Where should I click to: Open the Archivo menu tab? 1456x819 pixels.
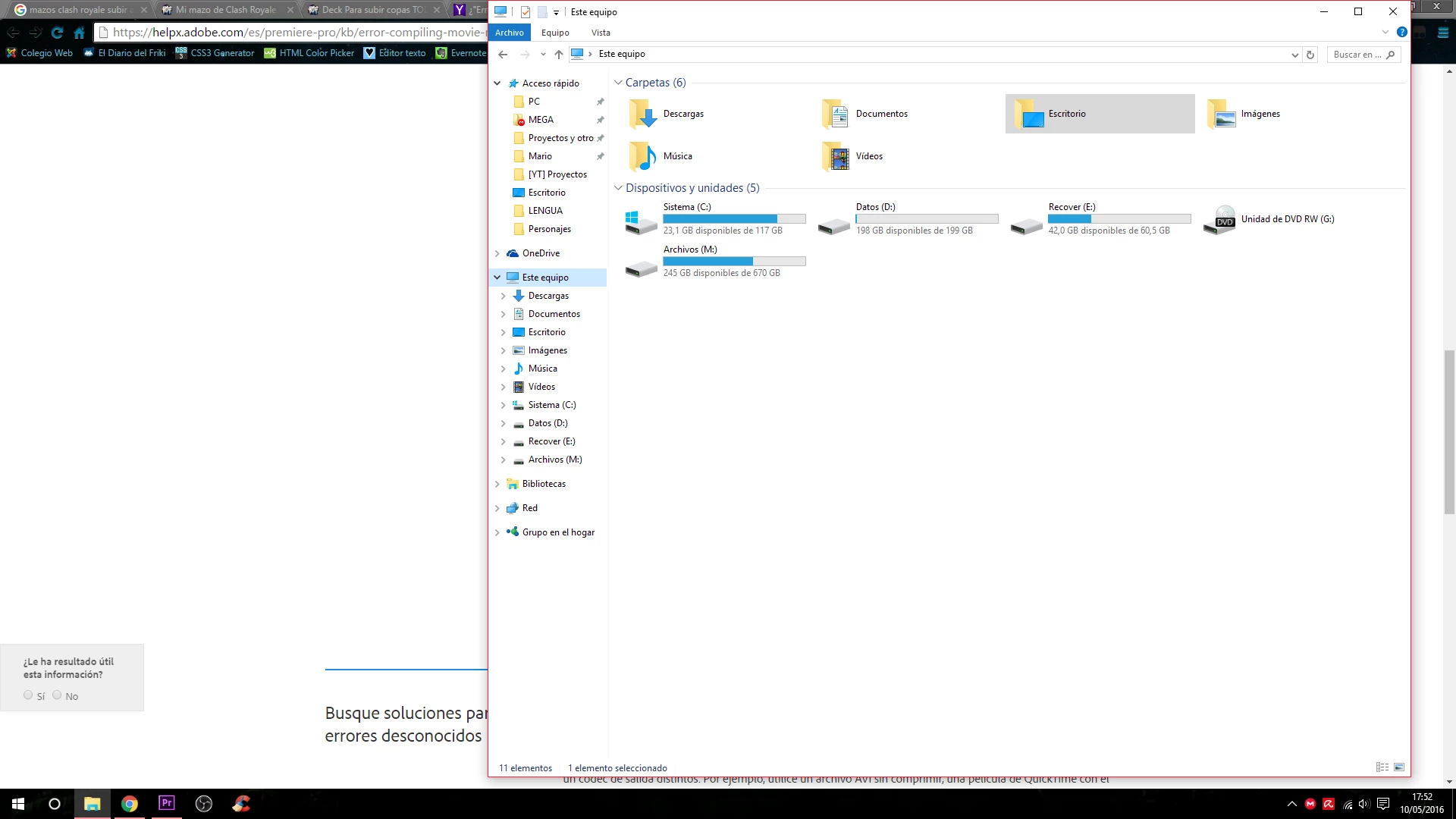(510, 33)
